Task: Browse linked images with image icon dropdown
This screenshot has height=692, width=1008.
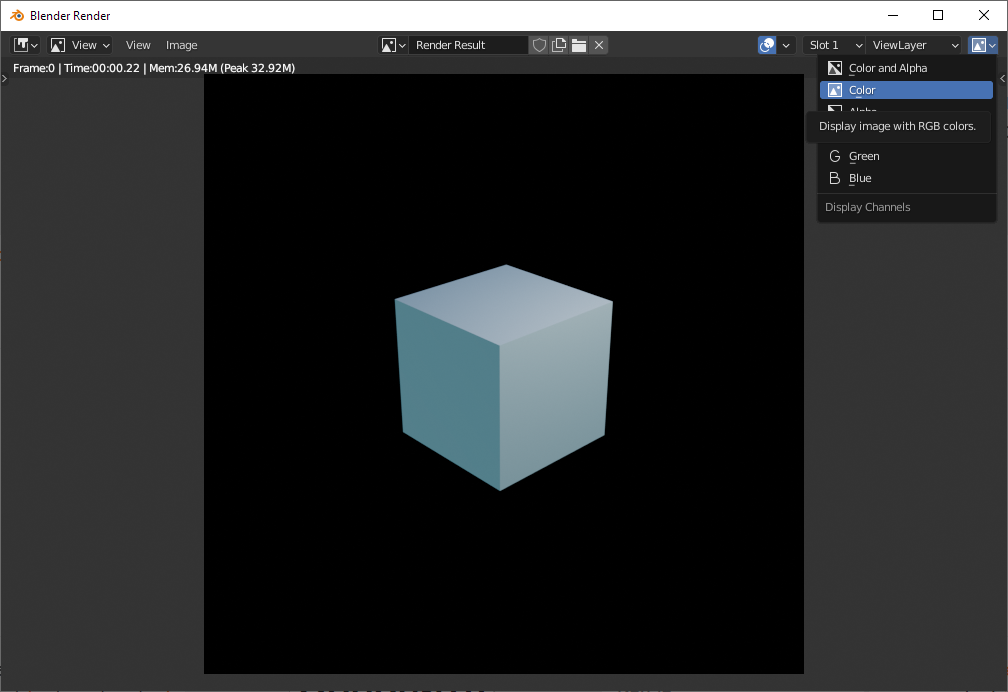Action: [394, 45]
